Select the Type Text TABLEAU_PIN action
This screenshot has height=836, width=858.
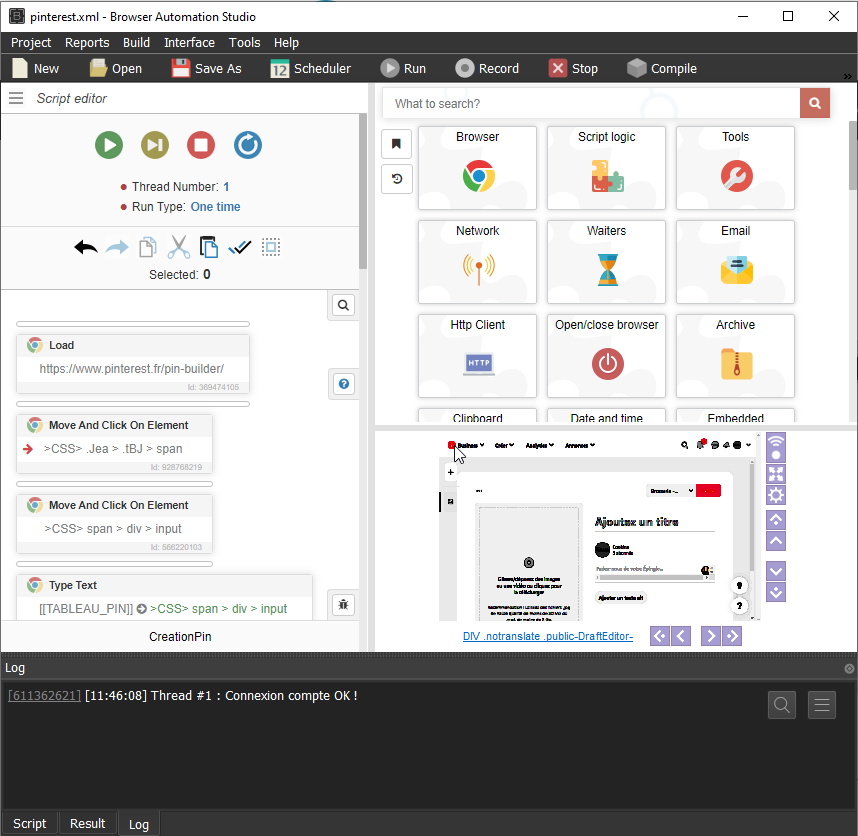click(164, 597)
